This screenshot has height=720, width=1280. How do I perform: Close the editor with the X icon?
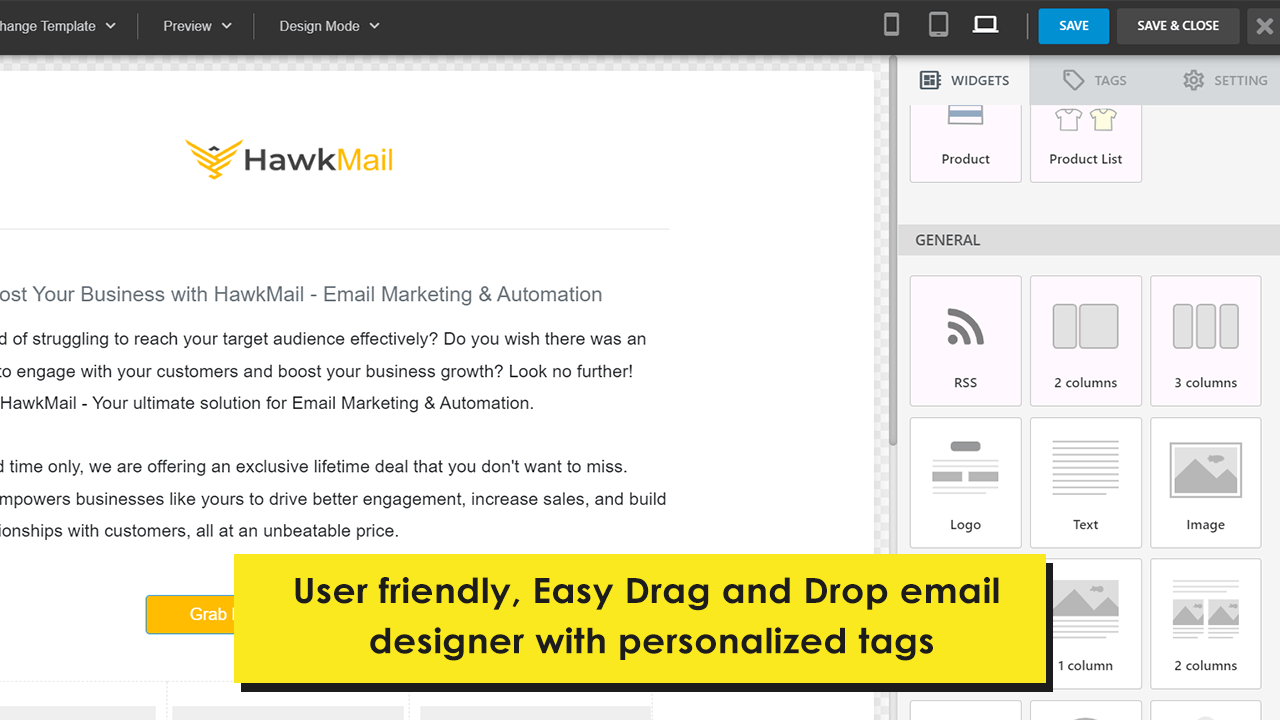(x=1264, y=27)
